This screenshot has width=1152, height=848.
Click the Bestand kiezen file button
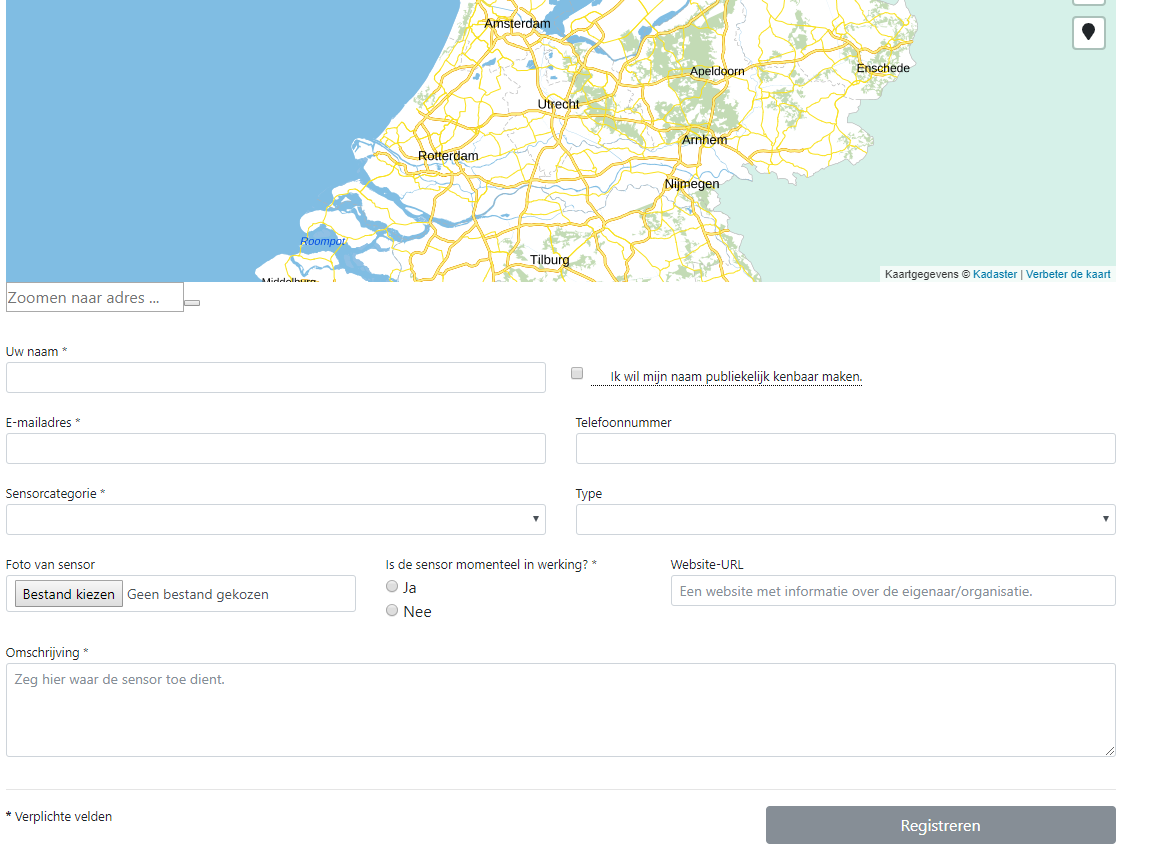click(x=69, y=594)
